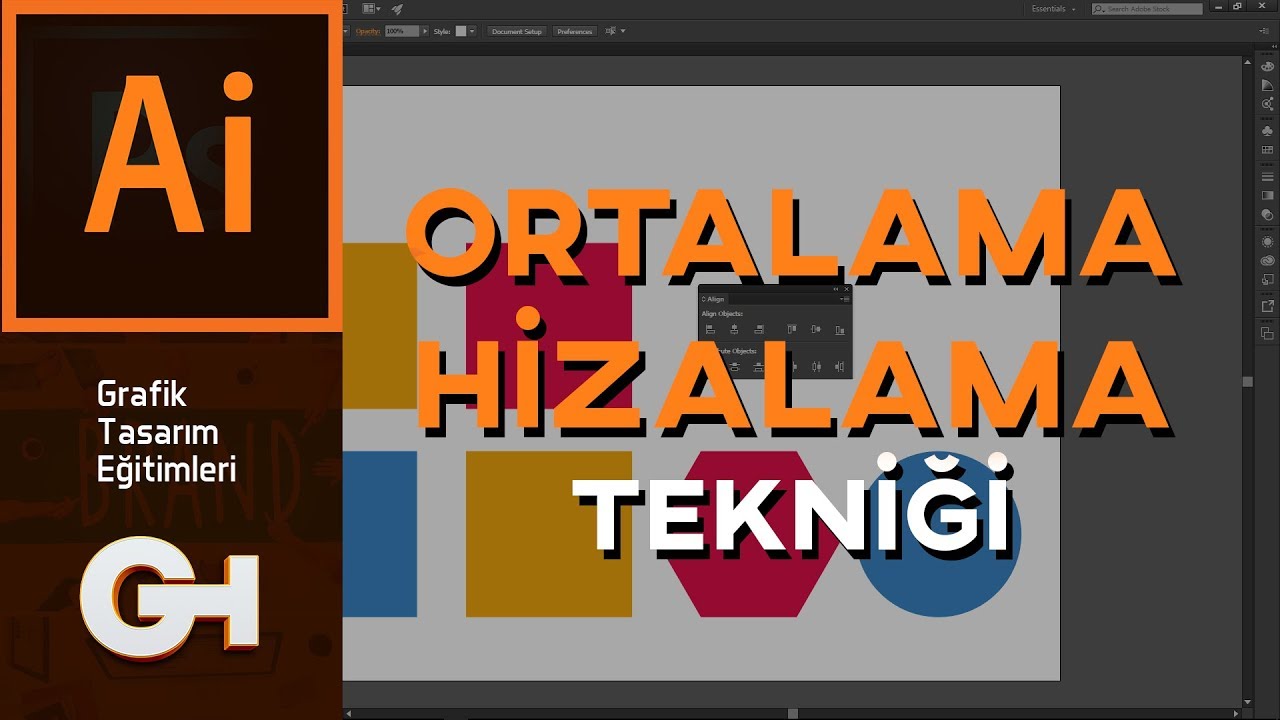The width and height of the screenshot is (1280, 720).
Task: Open the Color panel from the dock
Action: click(x=1267, y=66)
